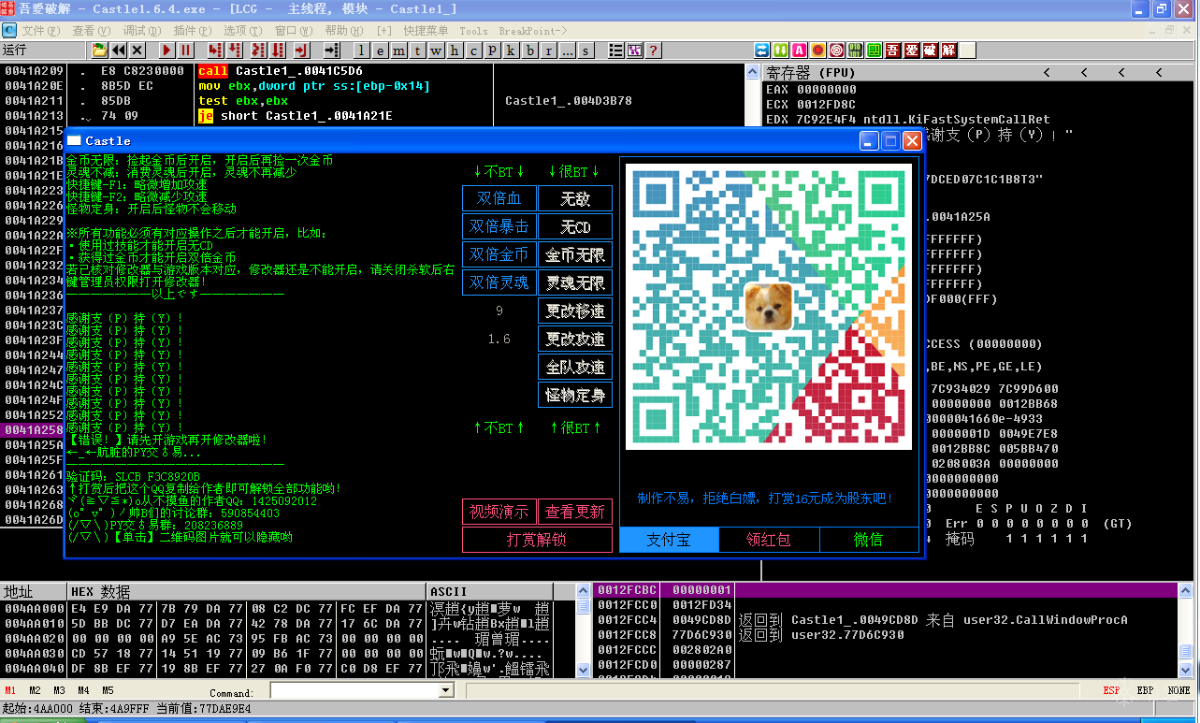The image size is (1200, 723).
Task: Click the M1 memory bookmark
Action: [10, 691]
